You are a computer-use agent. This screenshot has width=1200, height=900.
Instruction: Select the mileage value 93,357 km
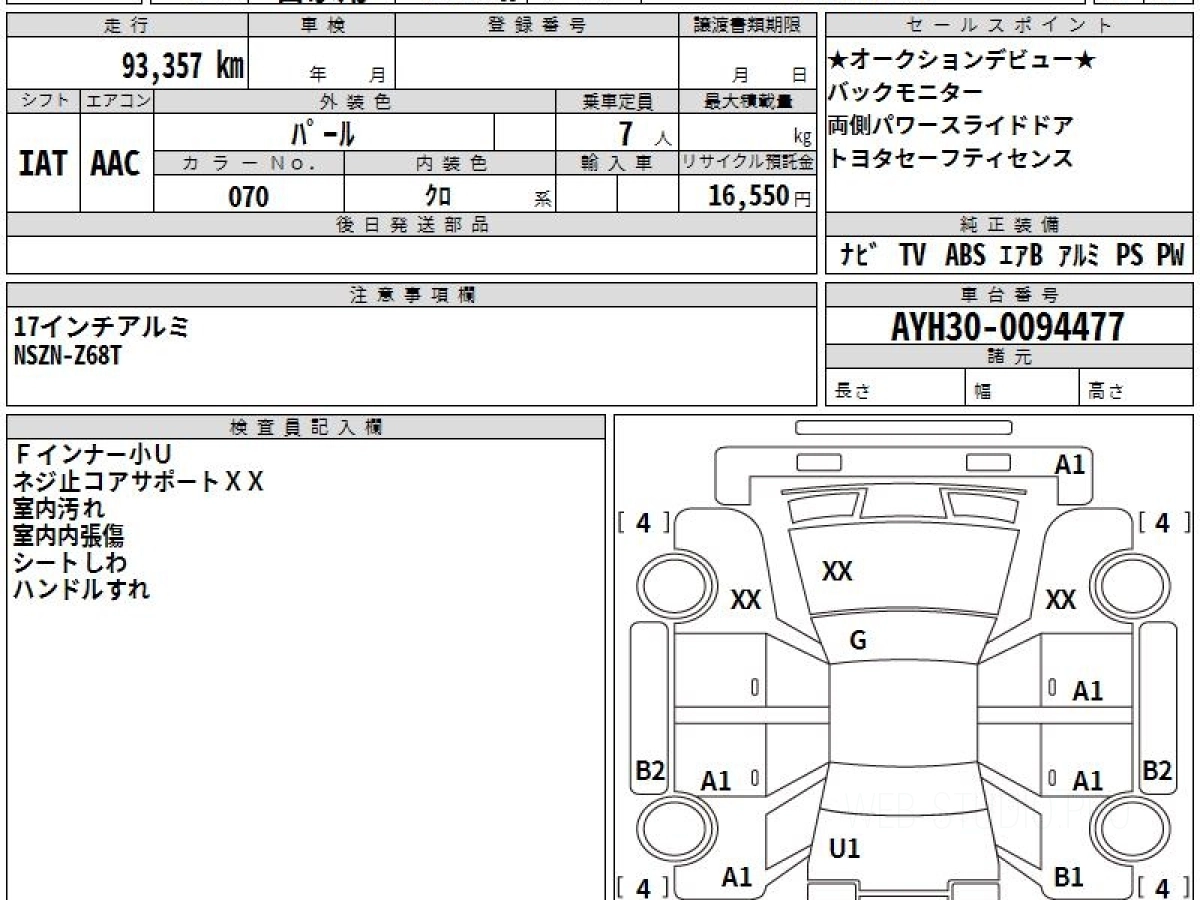(183, 67)
